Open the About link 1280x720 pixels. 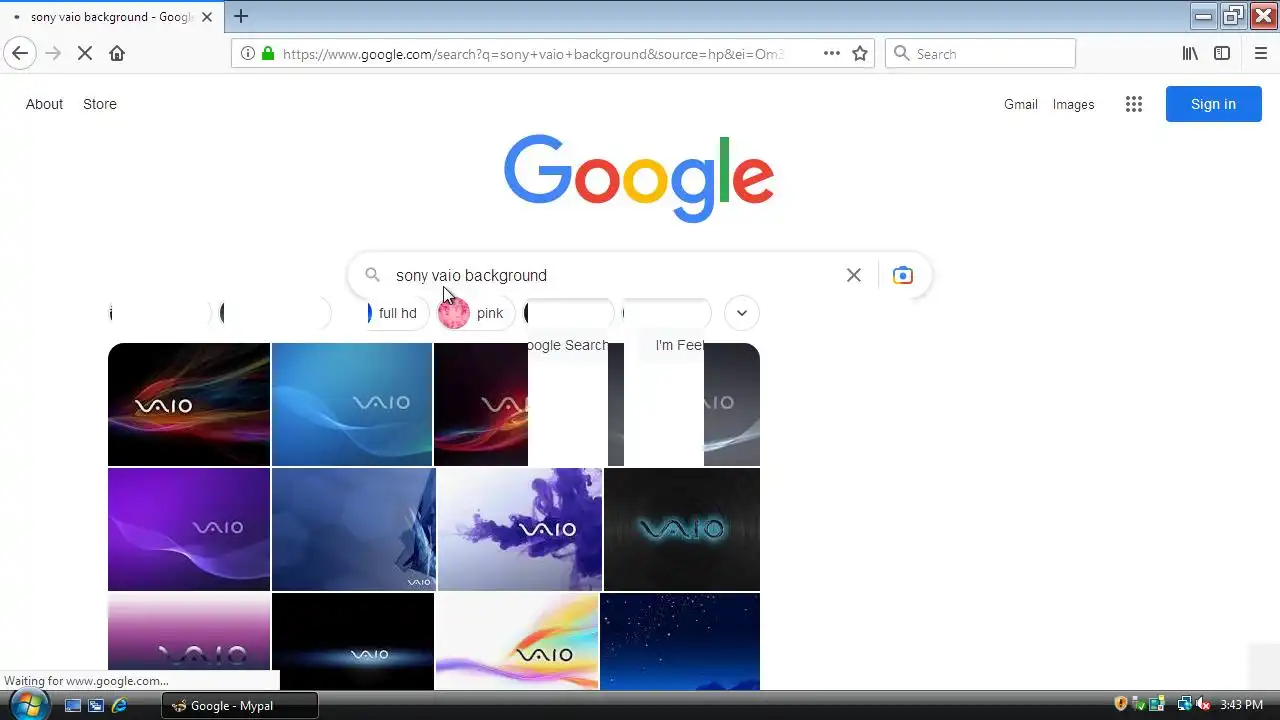tap(44, 104)
